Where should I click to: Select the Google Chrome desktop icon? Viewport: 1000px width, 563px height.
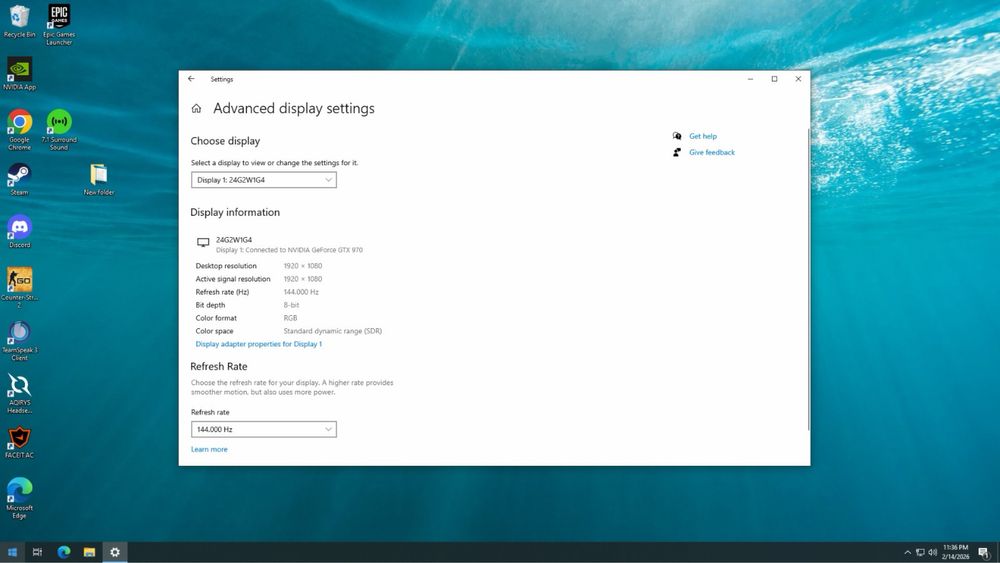coord(20,129)
